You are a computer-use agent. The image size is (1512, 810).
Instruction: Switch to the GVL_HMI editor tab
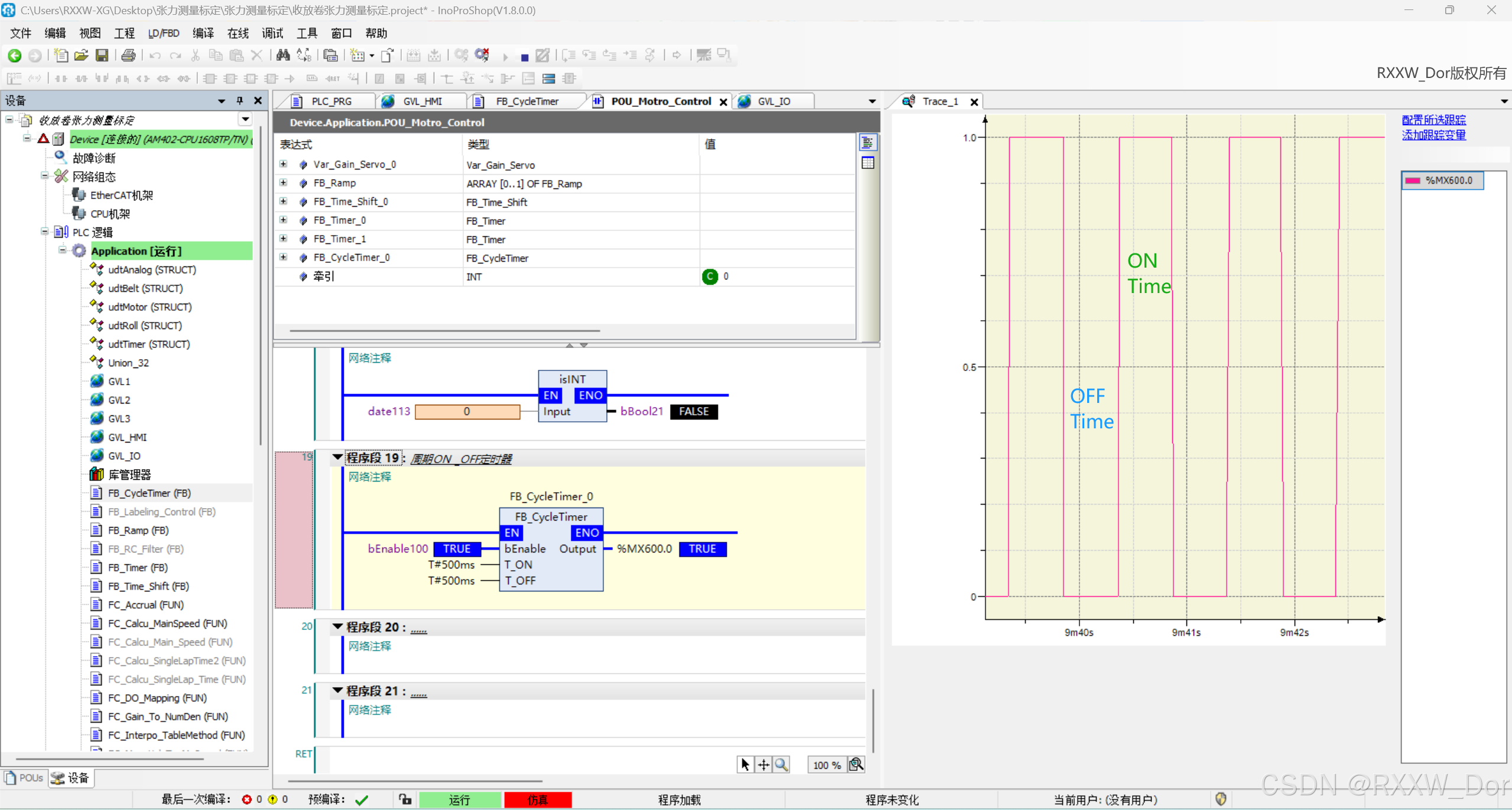422,102
